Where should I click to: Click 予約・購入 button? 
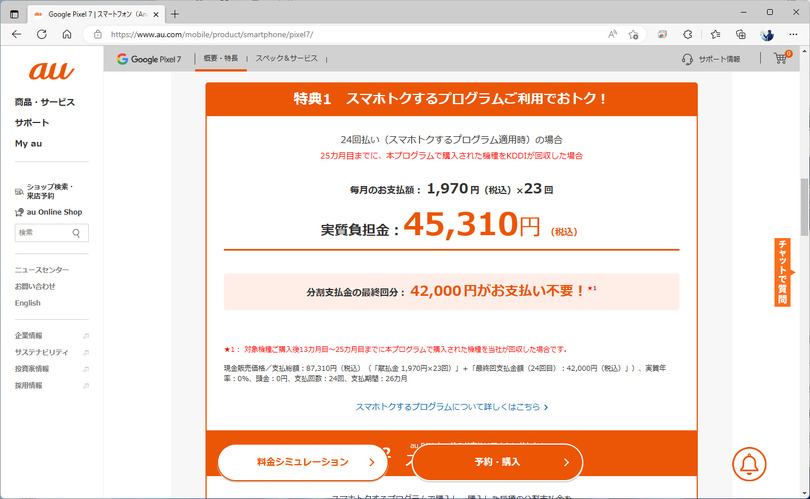[x=497, y=462]
